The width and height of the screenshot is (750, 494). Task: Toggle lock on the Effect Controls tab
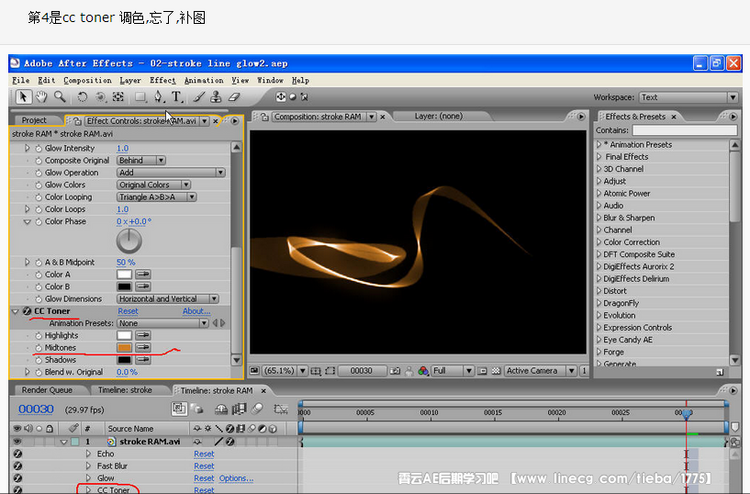click(77, 121)
